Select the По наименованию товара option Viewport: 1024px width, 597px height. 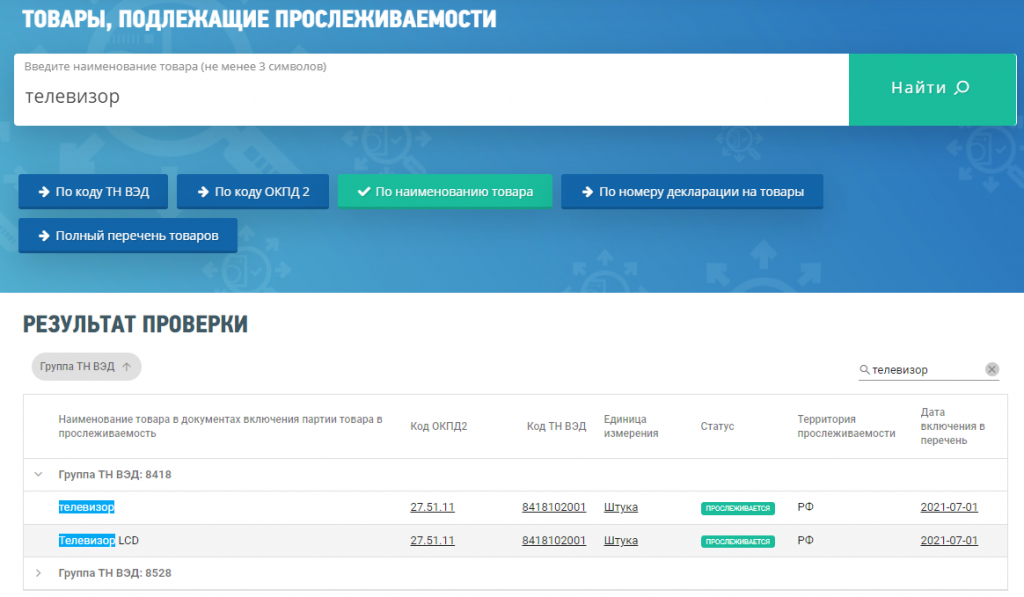coord(444,192)
